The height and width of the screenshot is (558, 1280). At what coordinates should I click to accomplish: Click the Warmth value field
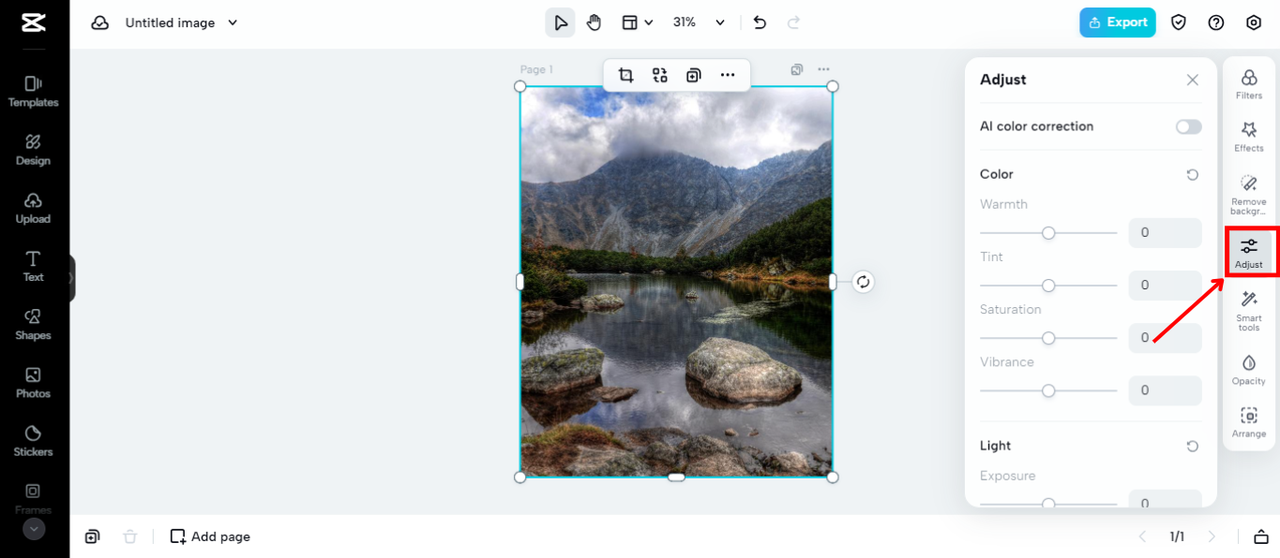click(1165, 233)
